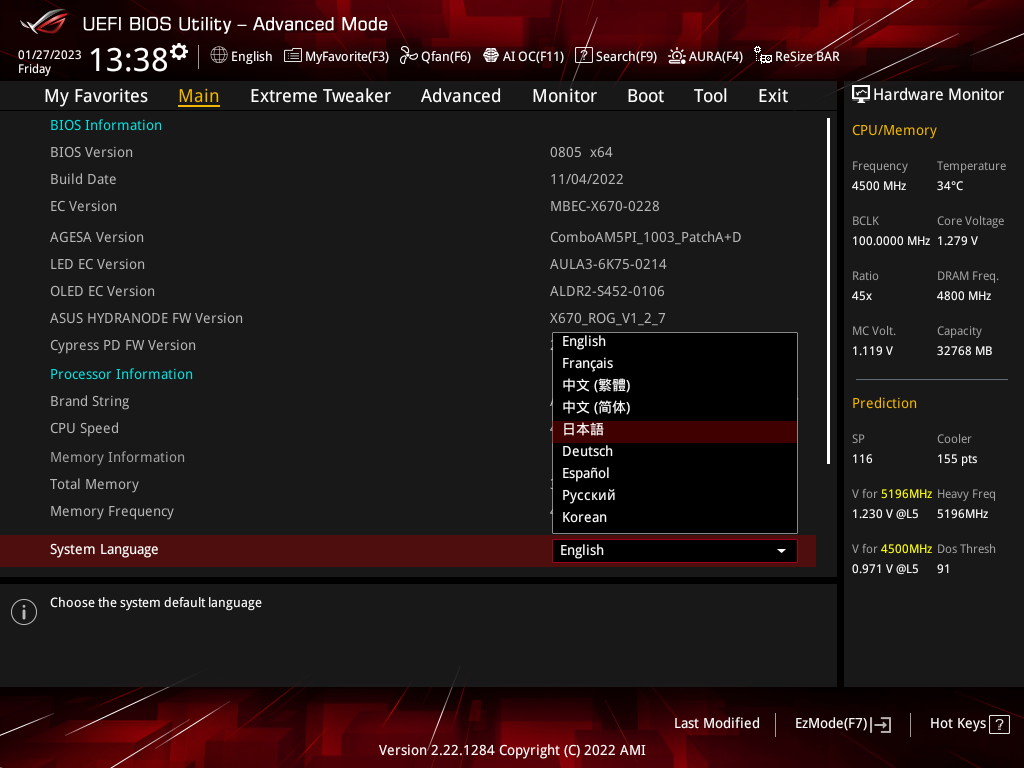The height and width of the screenshot is (768, 1024).
Task: Open the Monitor tab
Action: 564,96
